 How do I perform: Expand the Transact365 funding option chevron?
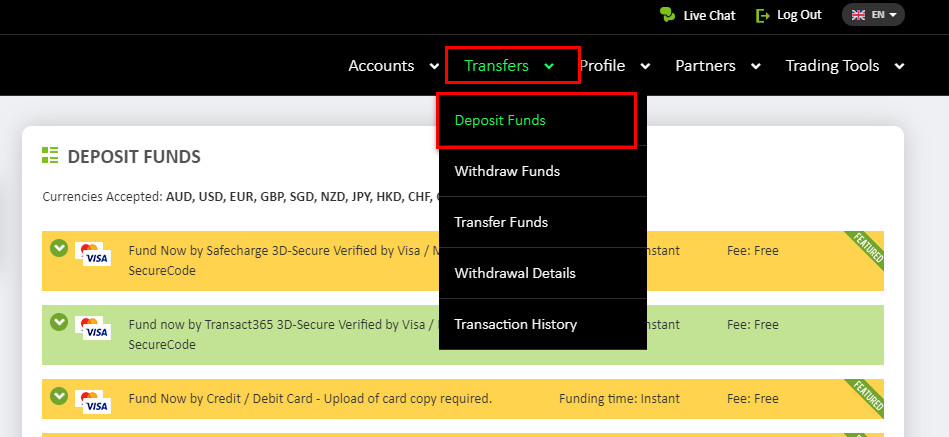pyautogui.click(x=59, y=322)
